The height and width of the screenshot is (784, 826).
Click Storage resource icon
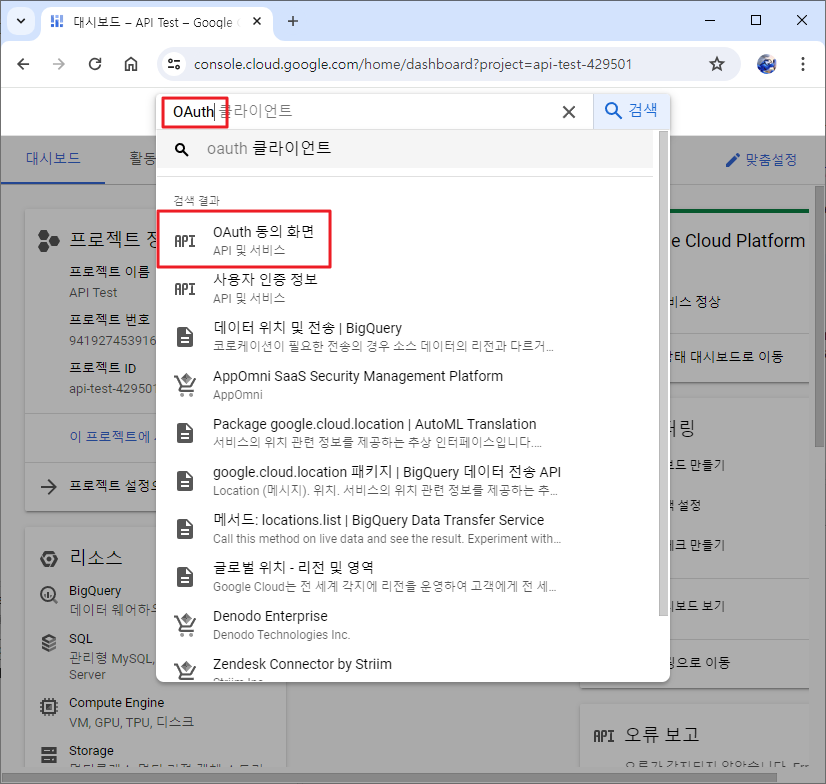click(48, 754)
